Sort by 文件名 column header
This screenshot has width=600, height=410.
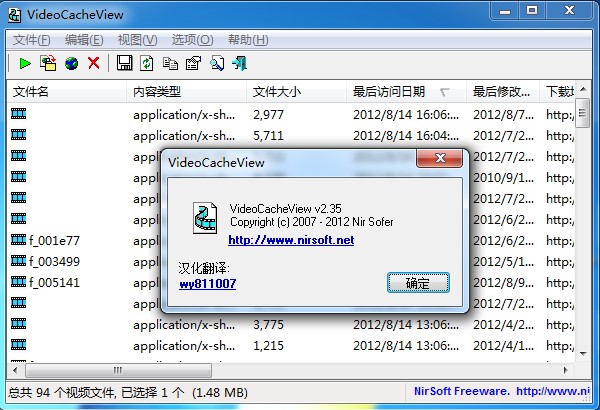(x=66, y=92)
